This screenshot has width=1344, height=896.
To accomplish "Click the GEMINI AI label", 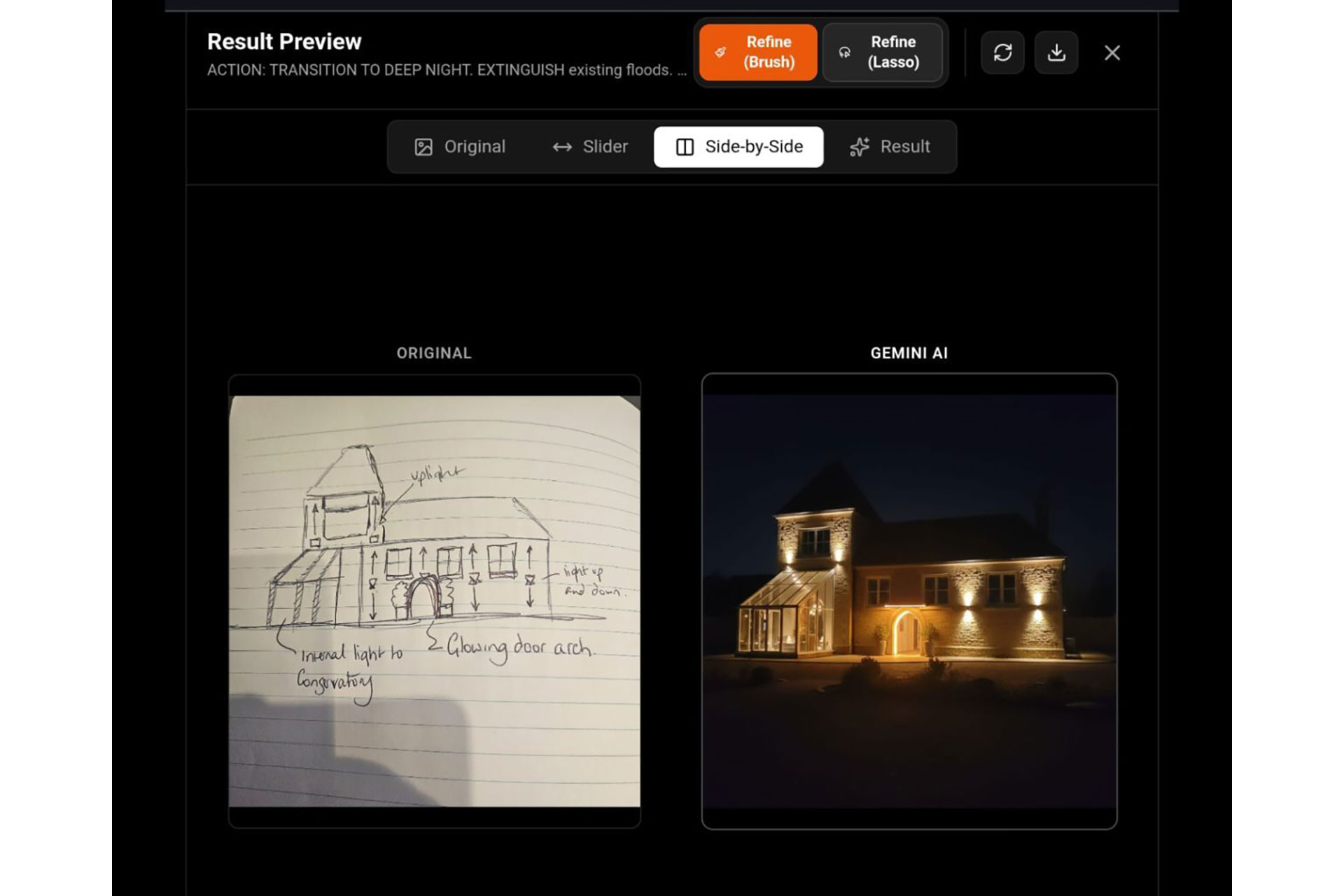I will (909, 353).
